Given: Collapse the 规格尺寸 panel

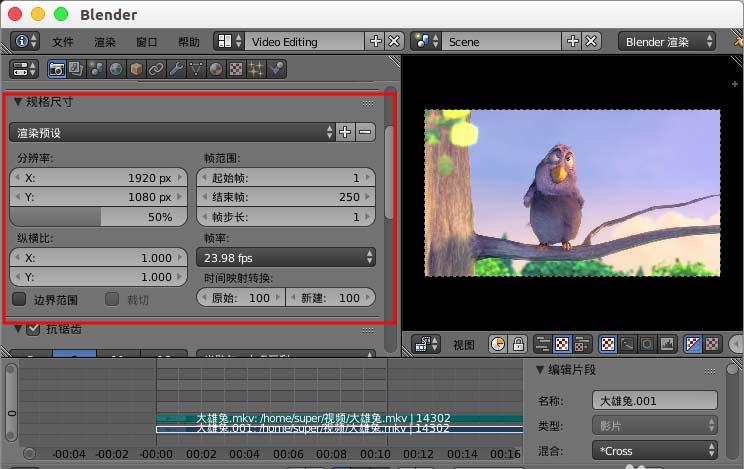Looking at the screenshot, I should click(x=18, y=102).
